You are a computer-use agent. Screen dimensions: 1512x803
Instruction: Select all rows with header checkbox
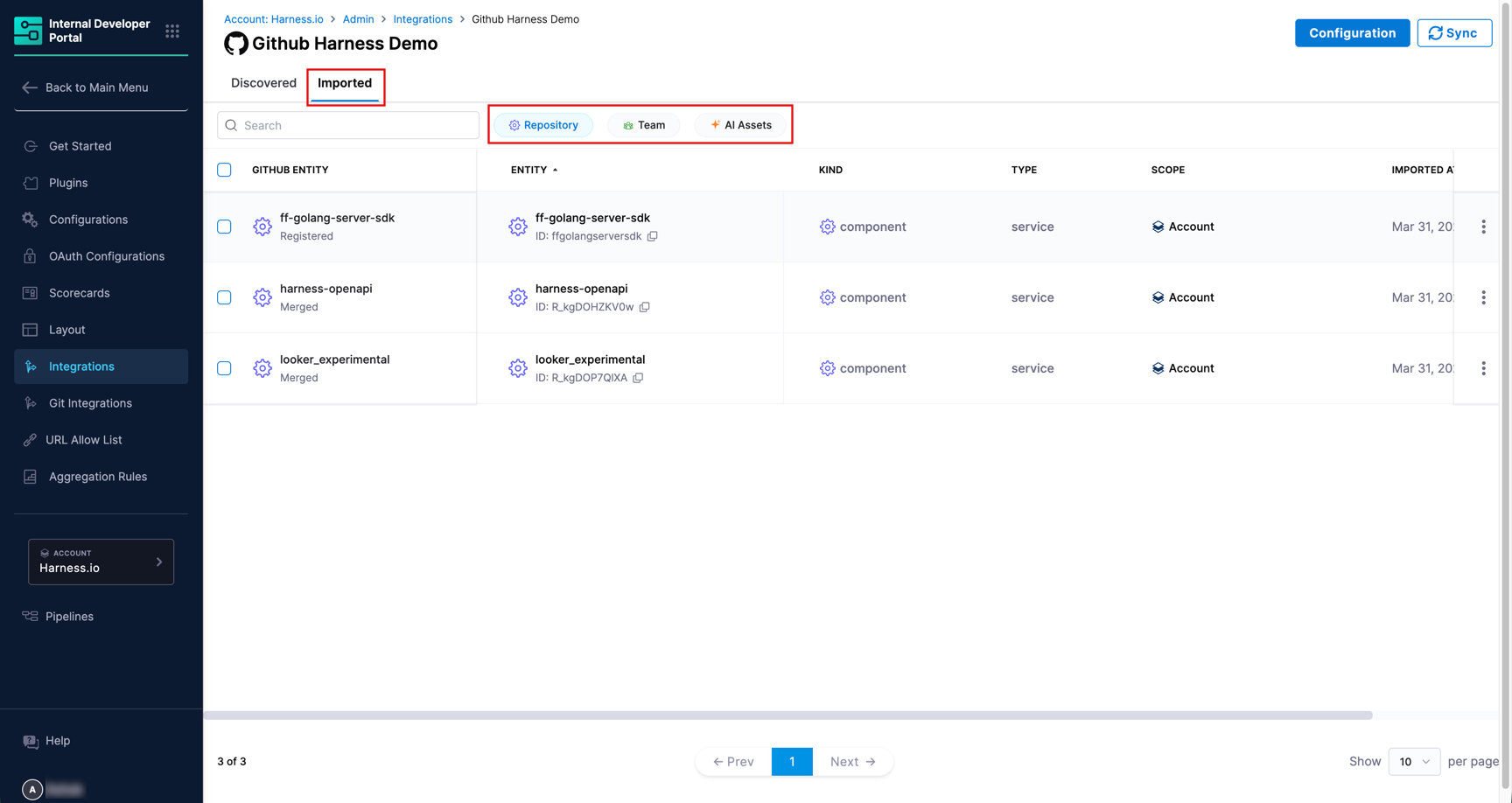(224, 170)
